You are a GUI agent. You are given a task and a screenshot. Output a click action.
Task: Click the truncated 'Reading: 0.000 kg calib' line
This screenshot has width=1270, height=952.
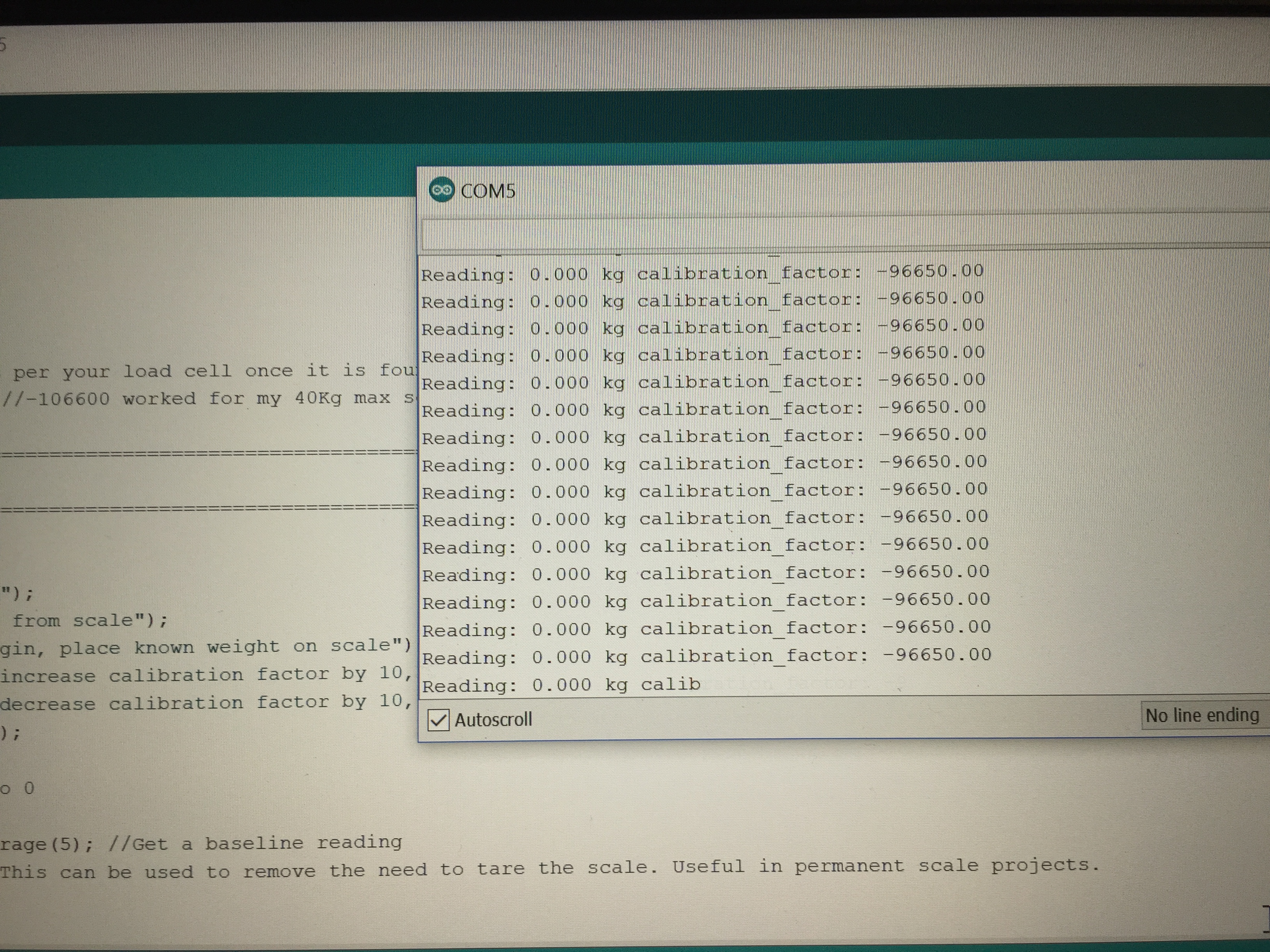click(561, 684)
